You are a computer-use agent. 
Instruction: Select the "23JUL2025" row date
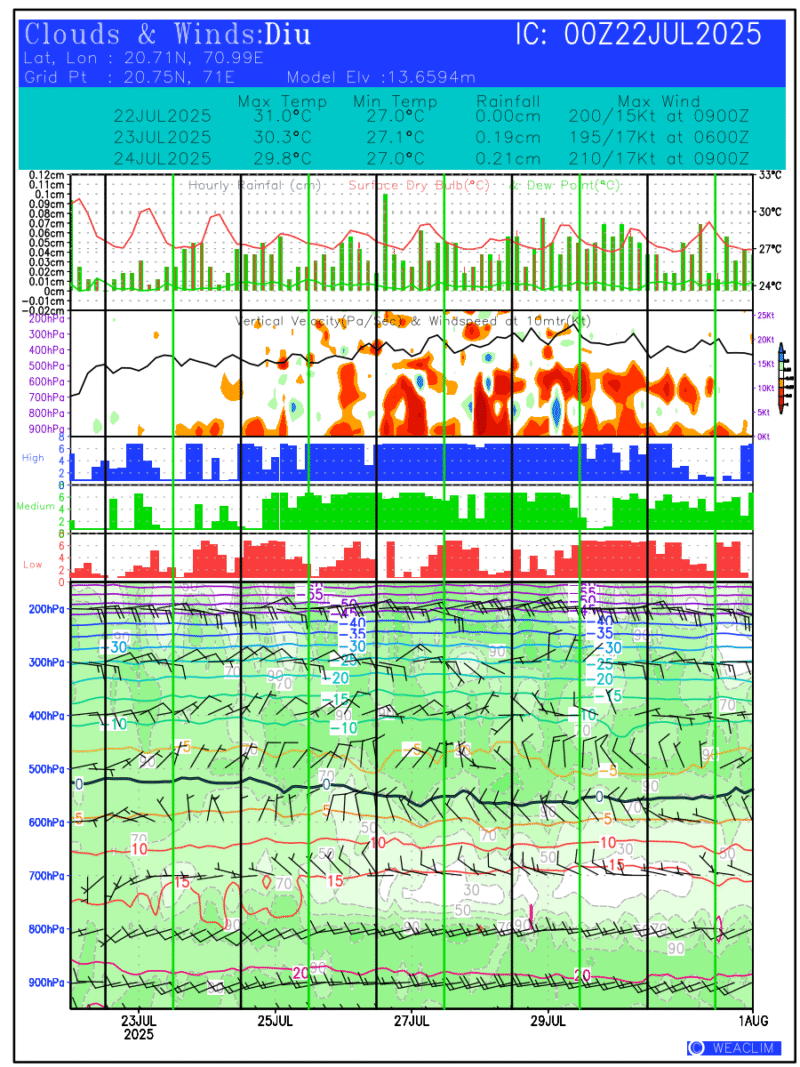(x=163, y=137)
